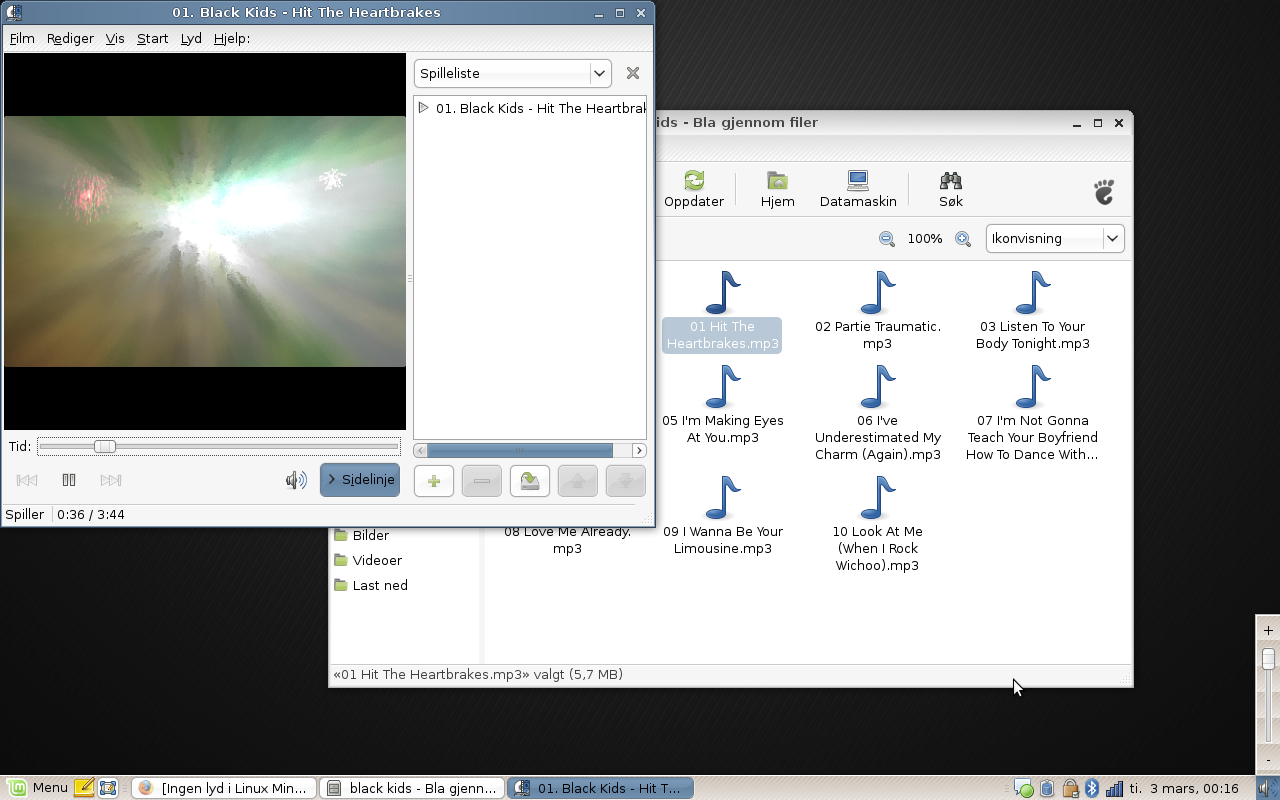Click the Bluetooth tray icon
Image resolution: width=1280 pixels, height=800 pixels.
coord(1092,788)
